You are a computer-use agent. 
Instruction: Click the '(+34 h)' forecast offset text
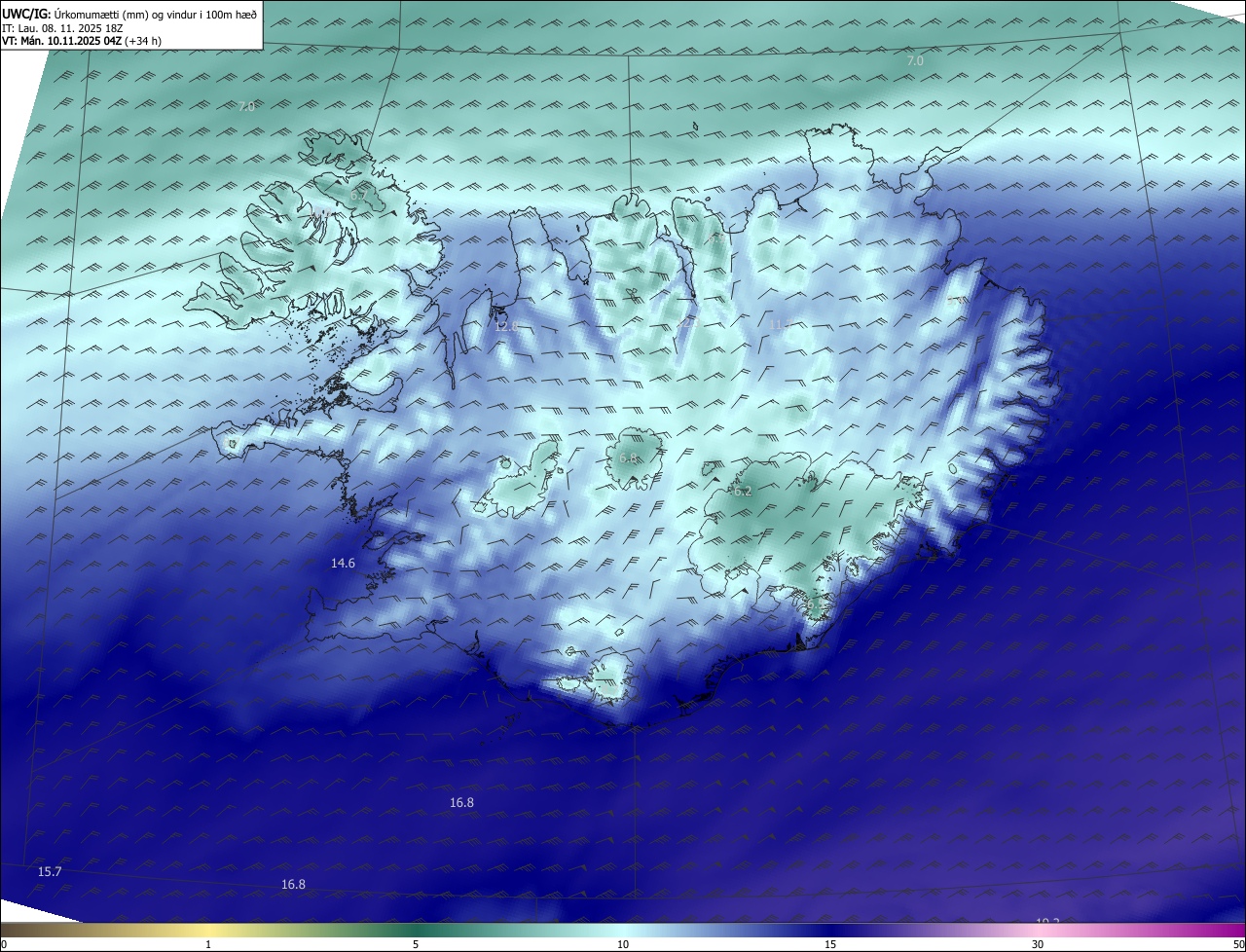pos(144,41)
